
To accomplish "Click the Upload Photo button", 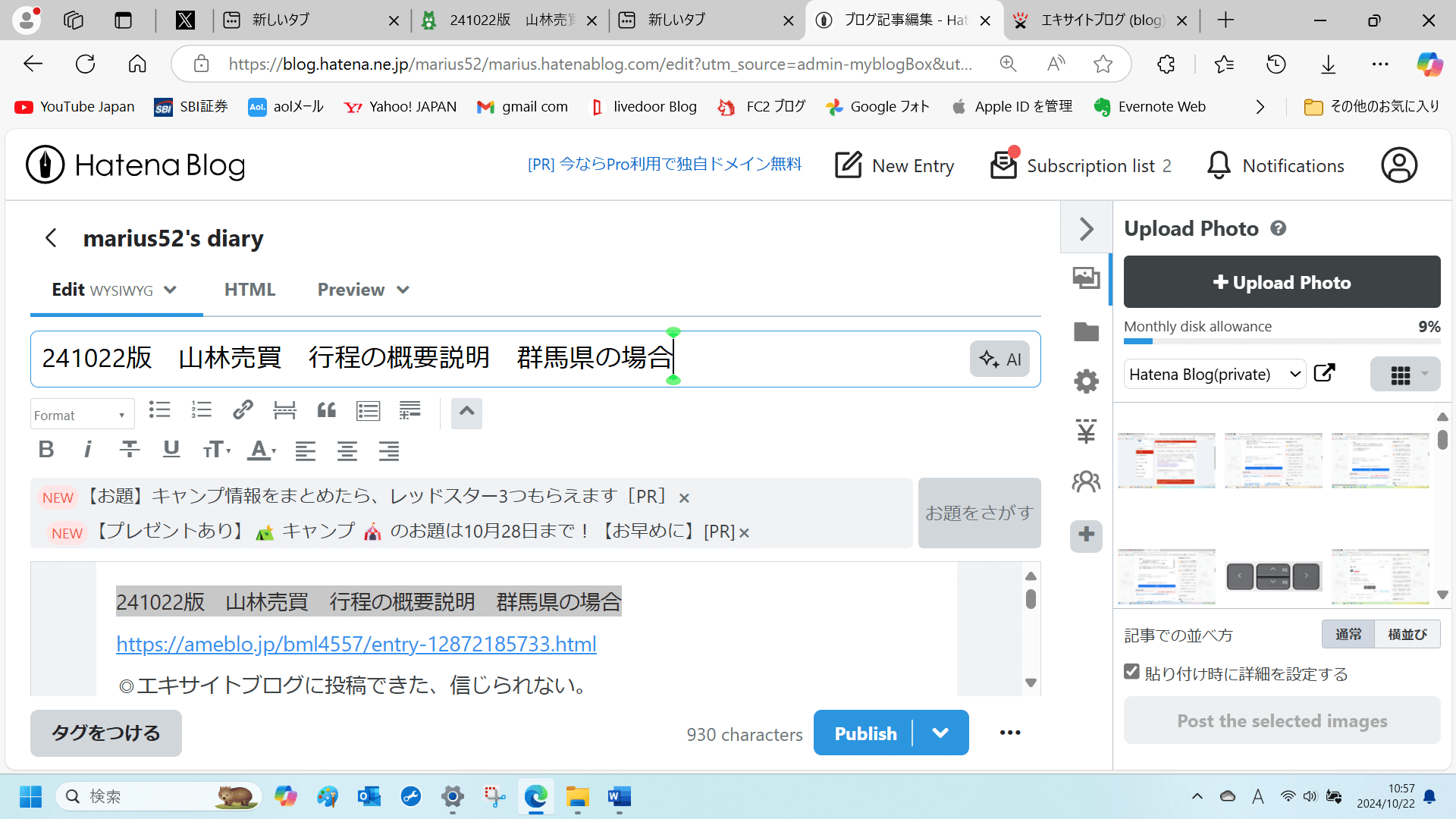I will 1281,281.
